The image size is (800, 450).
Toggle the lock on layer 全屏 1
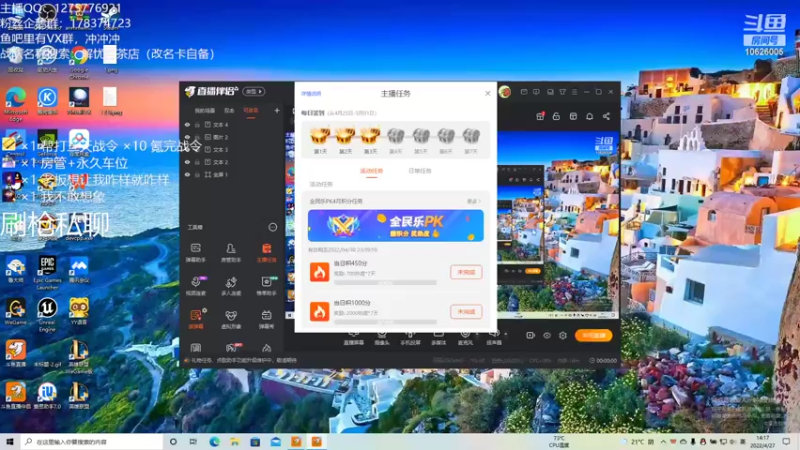197,174
